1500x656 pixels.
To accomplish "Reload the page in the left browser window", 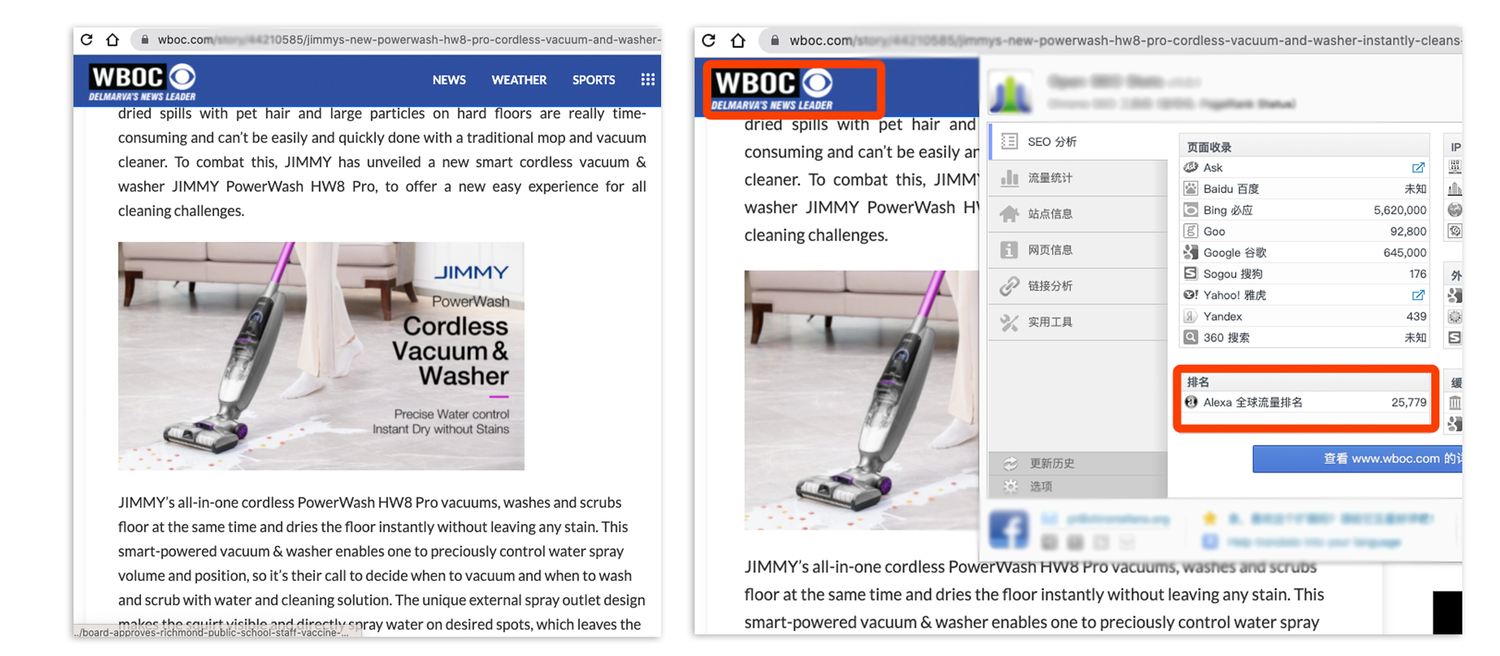I will (86, 40).
